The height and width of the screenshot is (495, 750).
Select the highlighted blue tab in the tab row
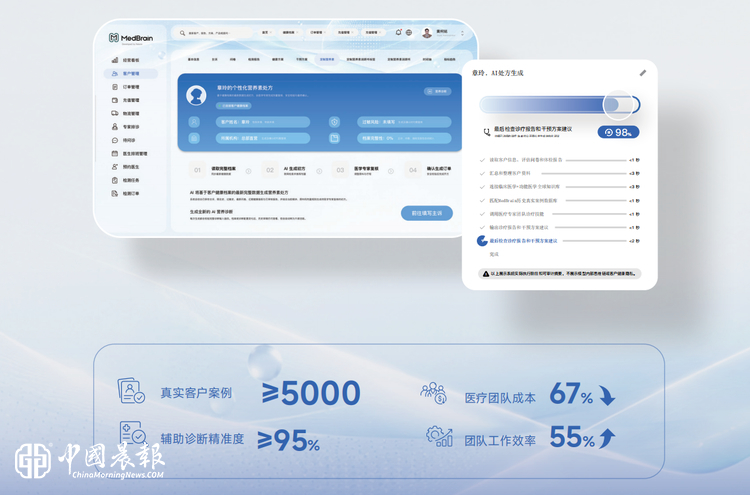pyautogui.click(x=327, y=59)
